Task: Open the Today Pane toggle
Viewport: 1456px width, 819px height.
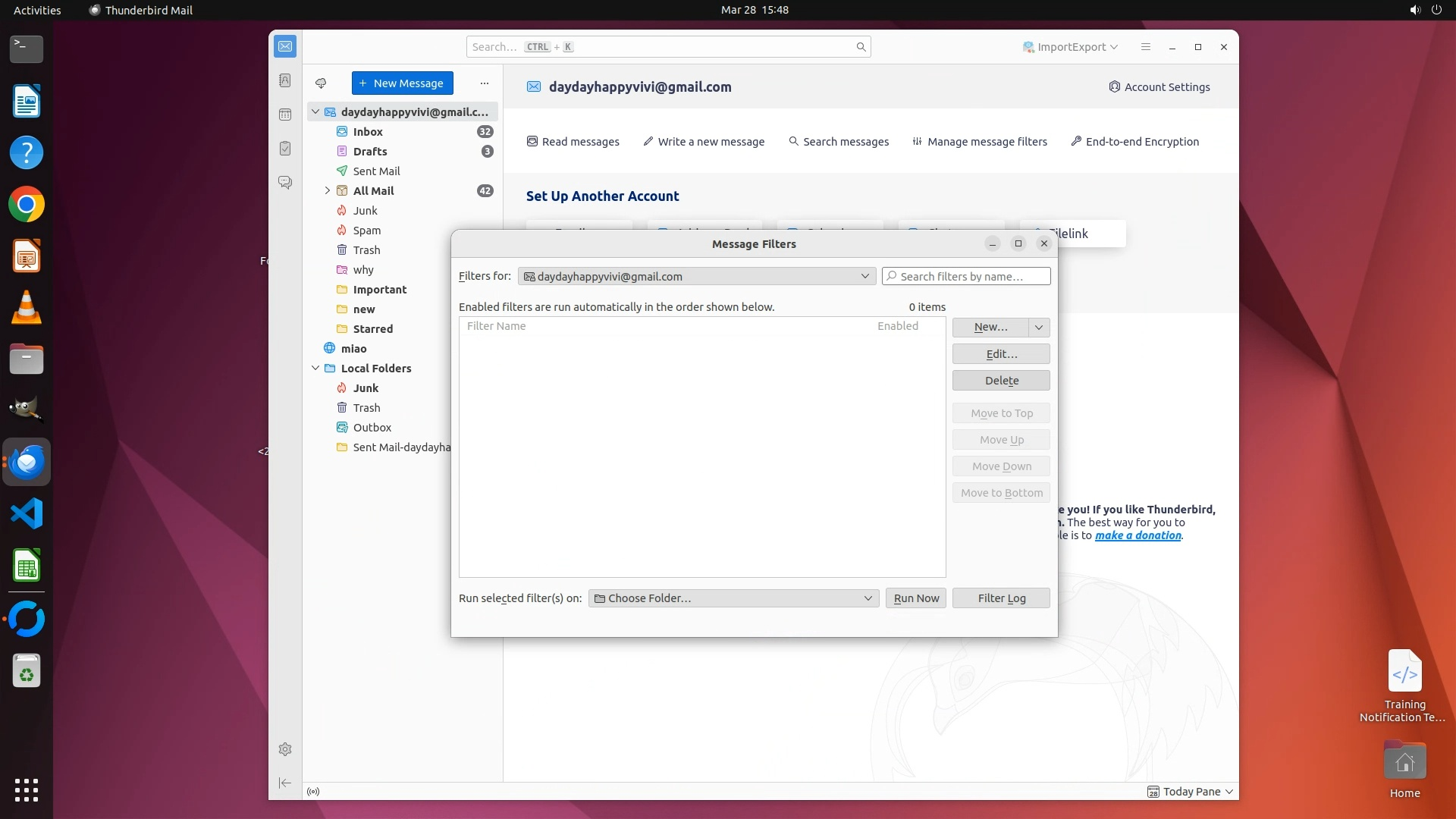Action: tap(1191, 792)
